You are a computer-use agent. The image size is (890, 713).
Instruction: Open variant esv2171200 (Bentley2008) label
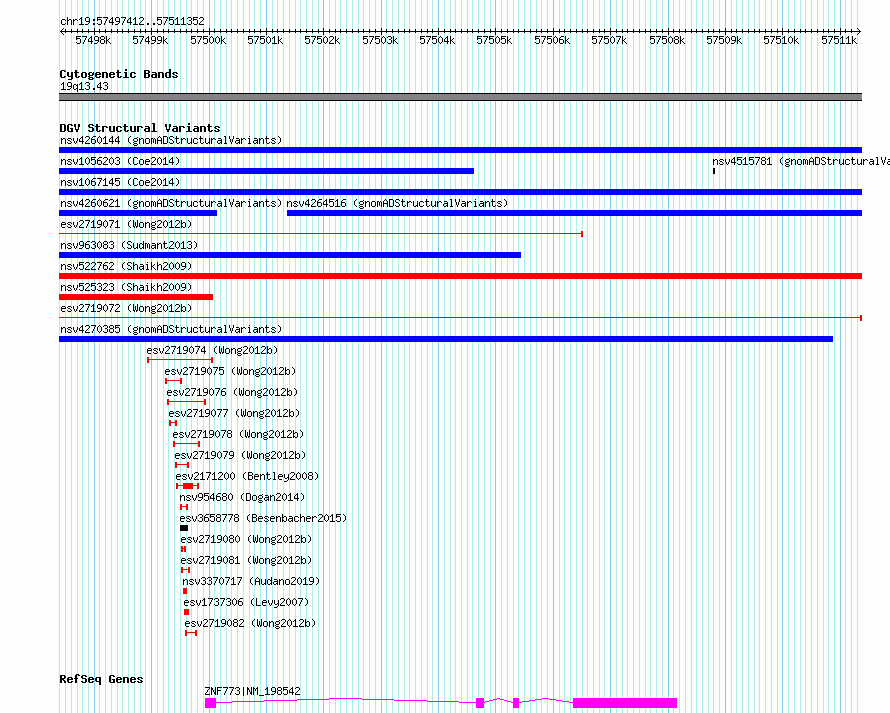pyautogui.click(x=247, y=476)
